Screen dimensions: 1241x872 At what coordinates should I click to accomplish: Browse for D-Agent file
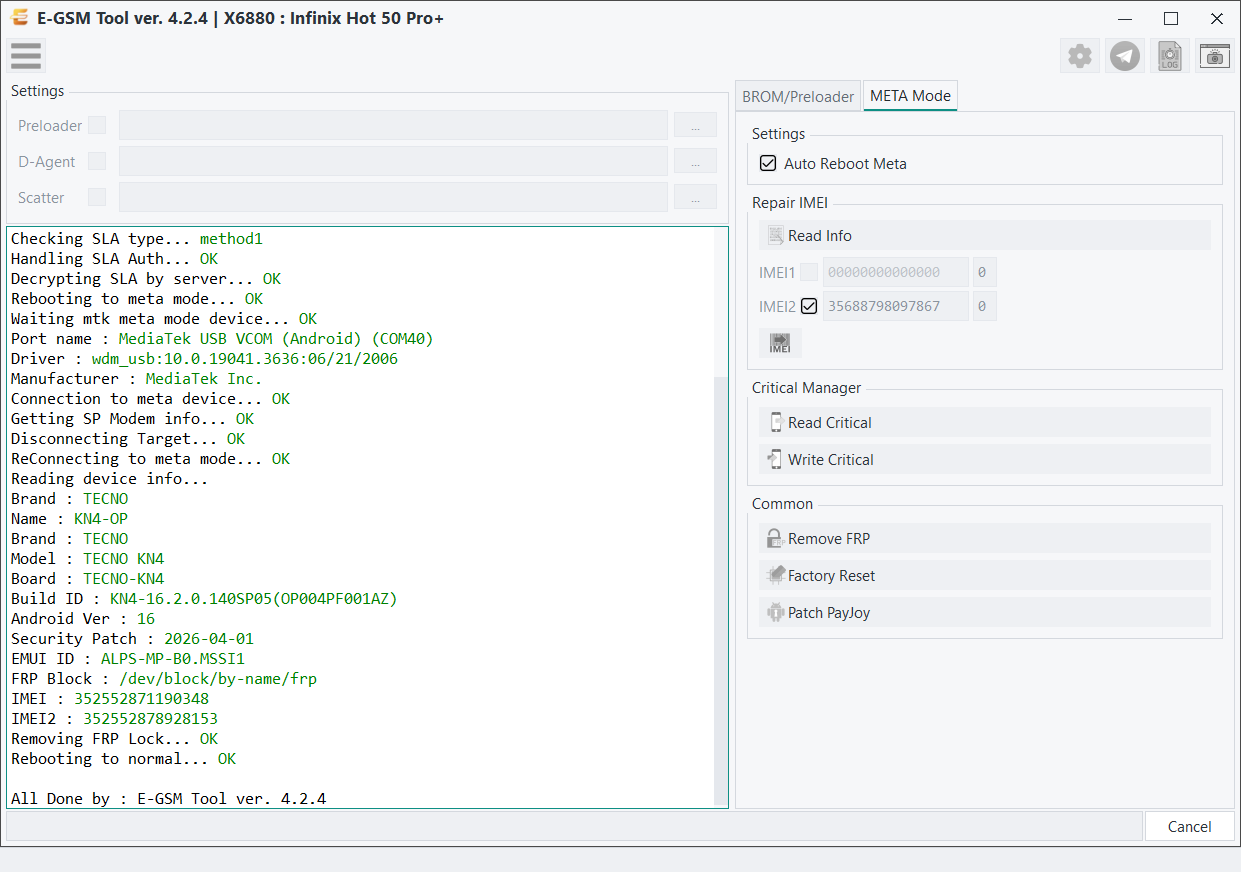point(695,161)
